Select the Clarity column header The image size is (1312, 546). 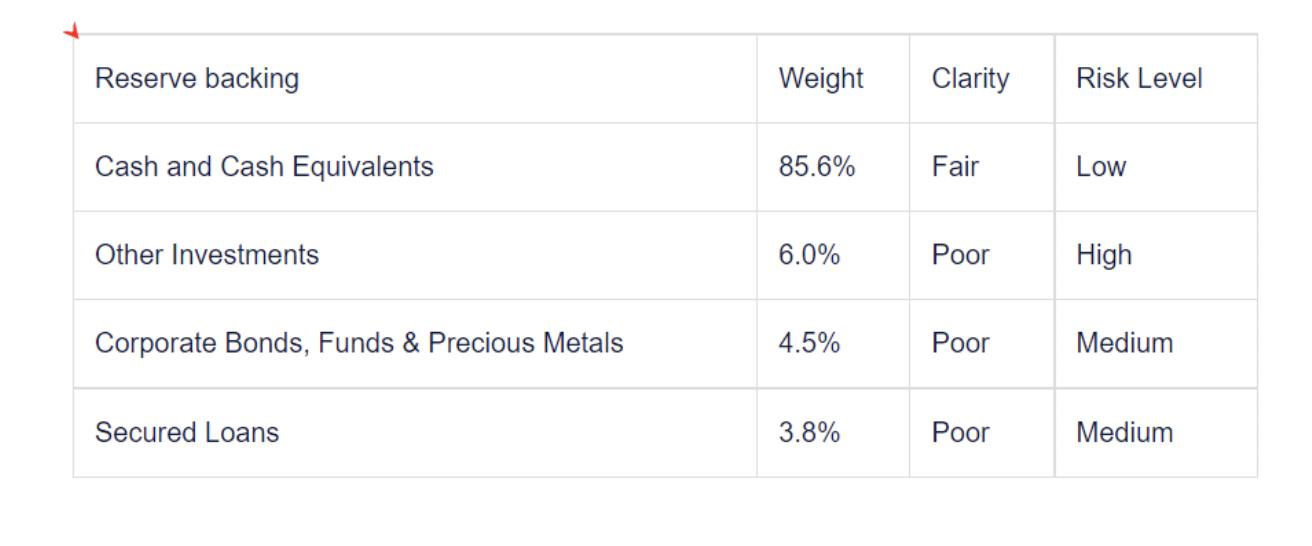point(970,78)
